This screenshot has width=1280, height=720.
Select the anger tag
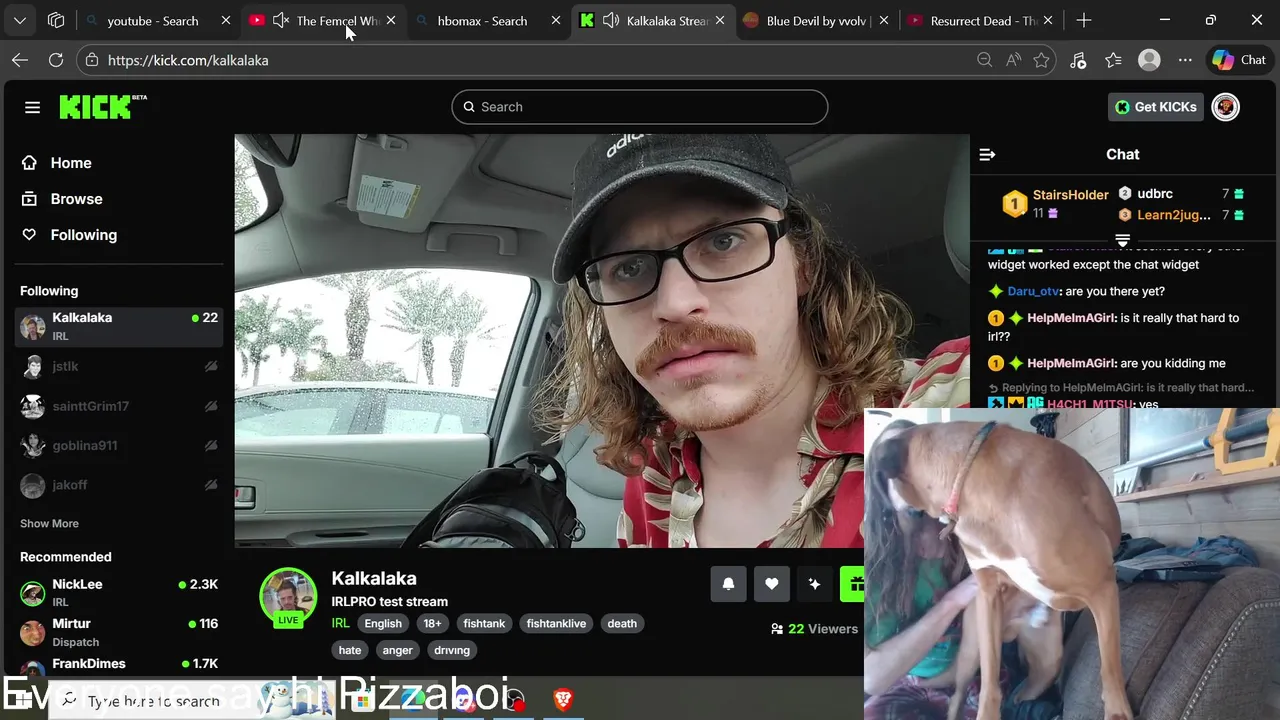point(397,650)
